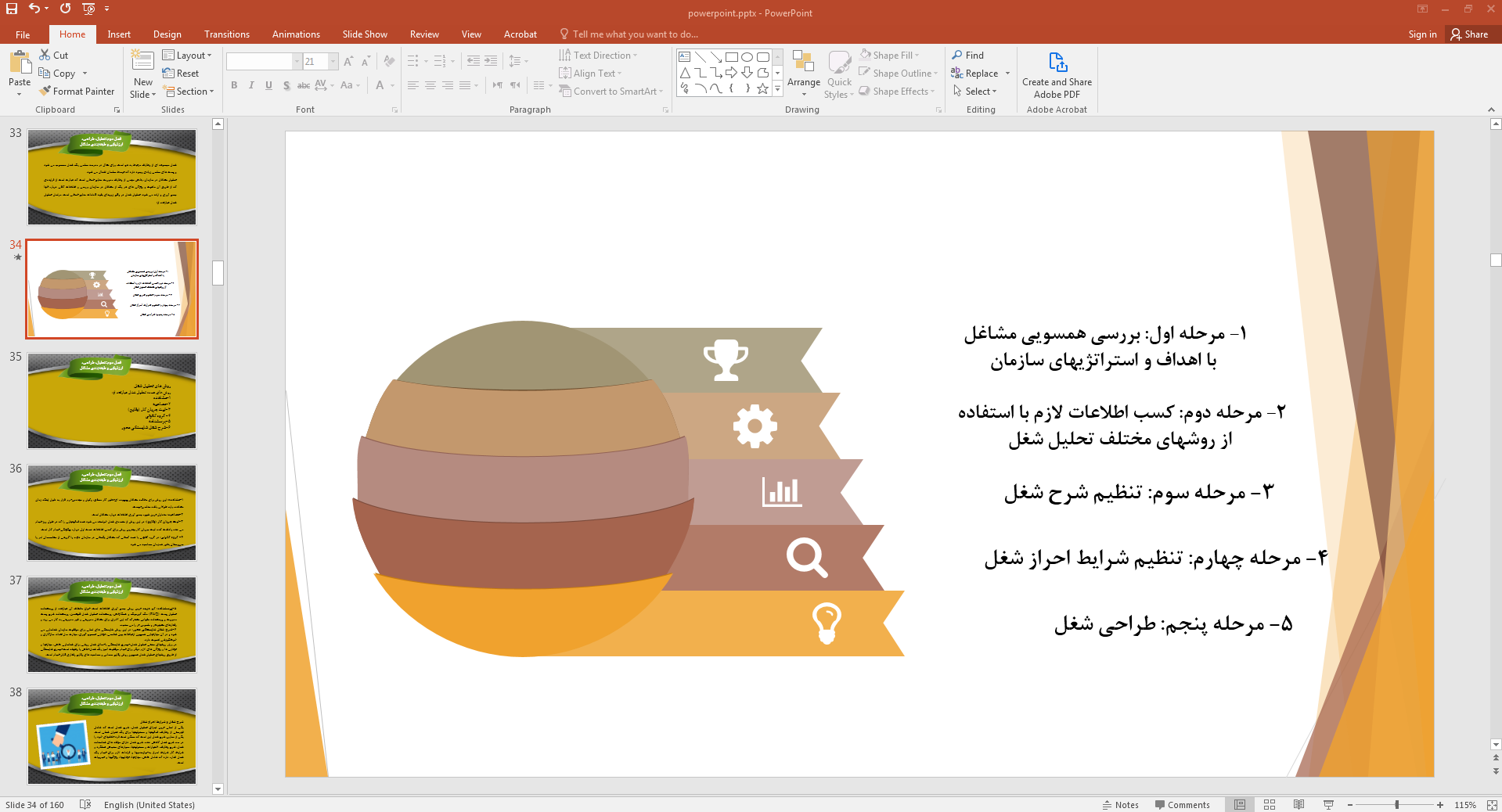Image resolution: width=1502 pixels, height=812 pixels.
Task: Toggle the Notes pane
Action: (x=1120, y=804)
